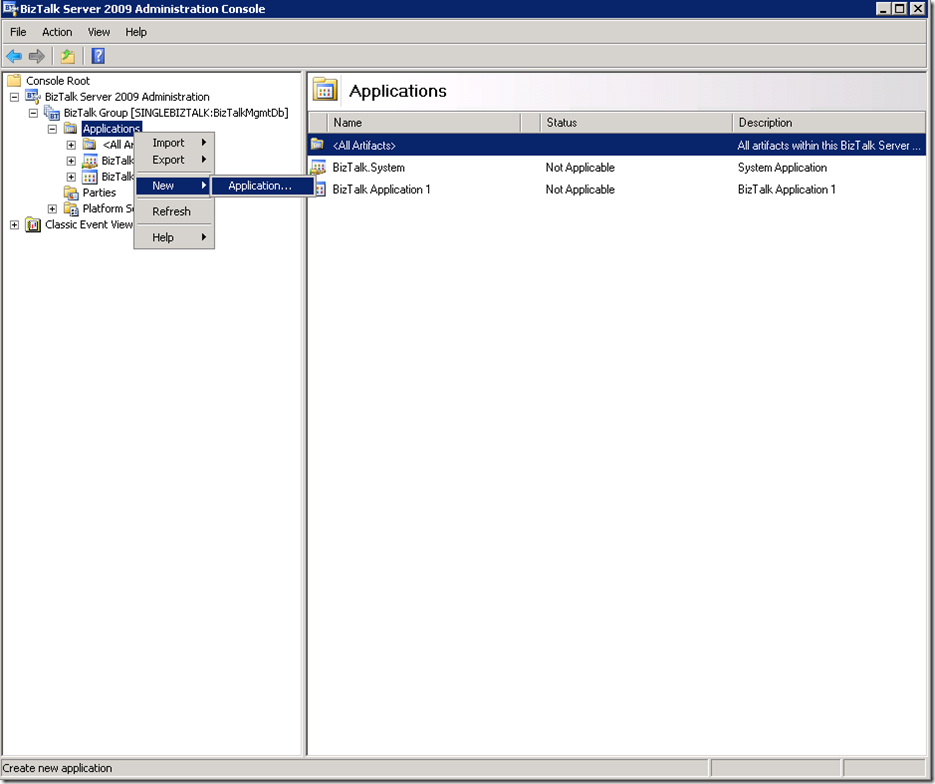Click the Platform Settings node icon
The height and width of the screenshot is (784, 935).
pyautogui.click(x=71, y=209)
